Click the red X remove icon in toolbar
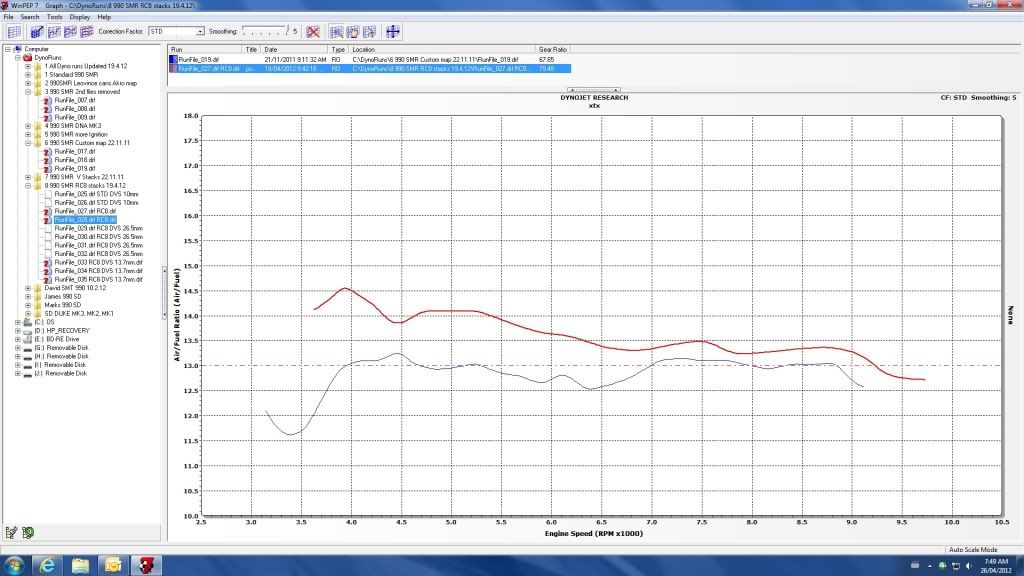1024x576 pixels. click(313, 31)
